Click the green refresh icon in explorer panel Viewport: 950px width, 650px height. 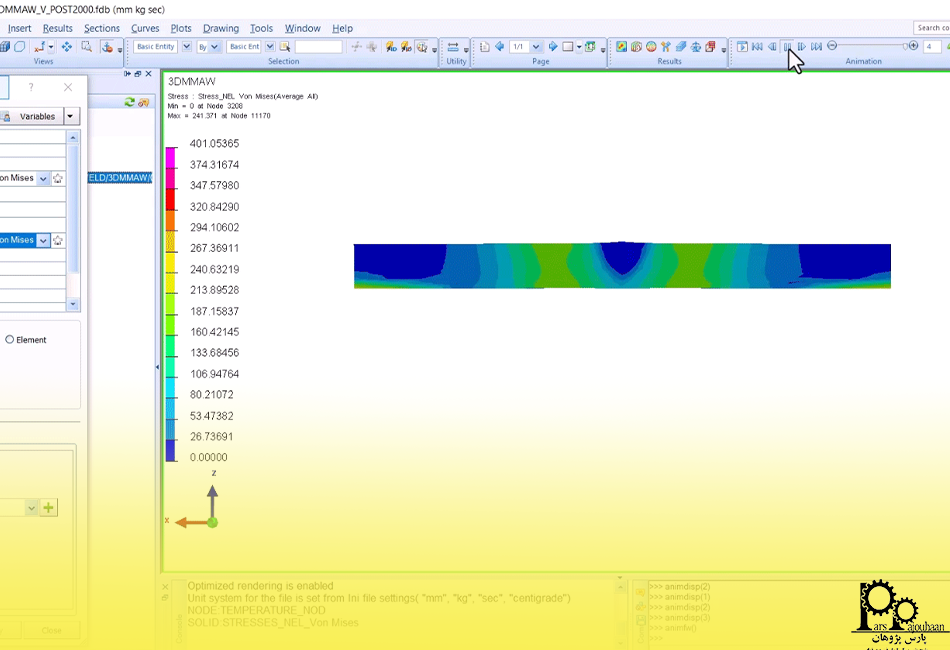click(130, 102)
